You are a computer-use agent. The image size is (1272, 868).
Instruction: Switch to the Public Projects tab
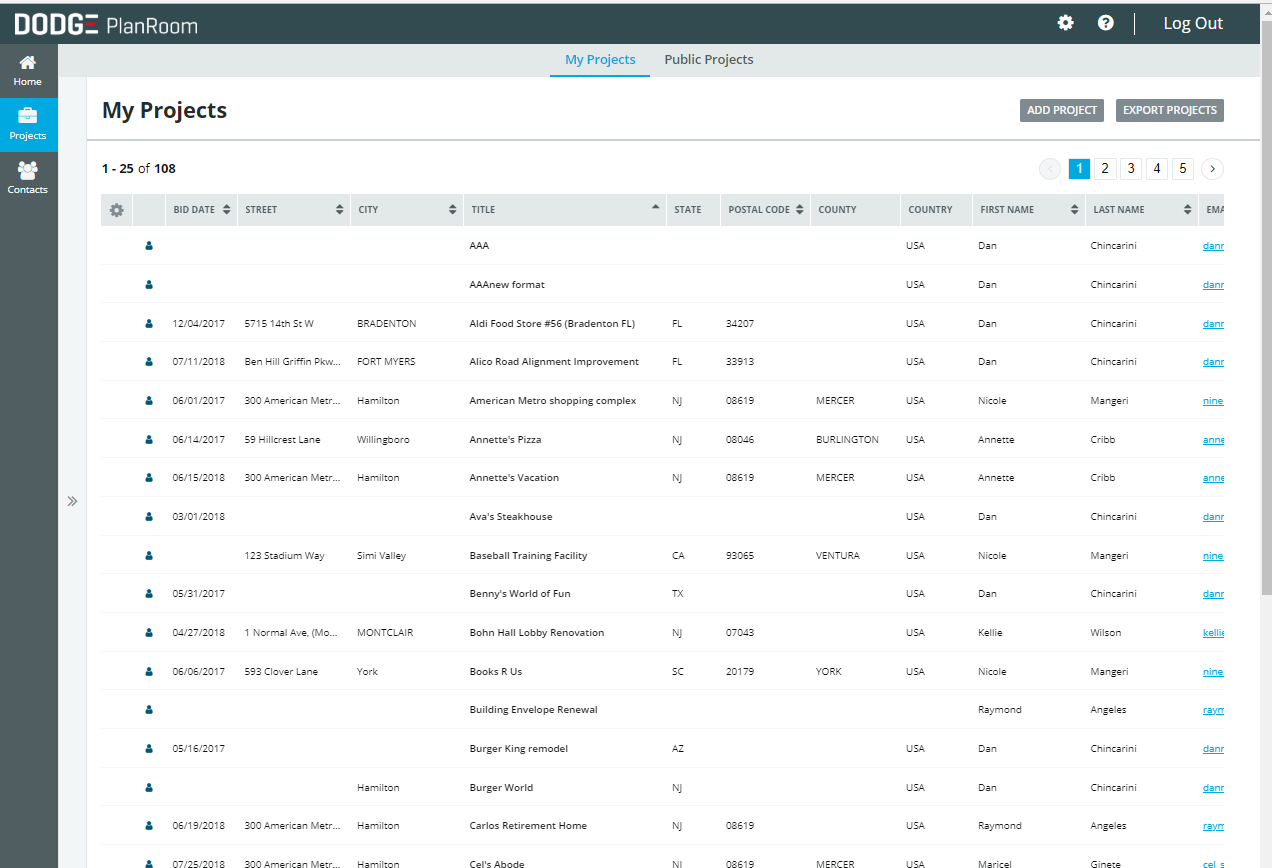point(708,59)
